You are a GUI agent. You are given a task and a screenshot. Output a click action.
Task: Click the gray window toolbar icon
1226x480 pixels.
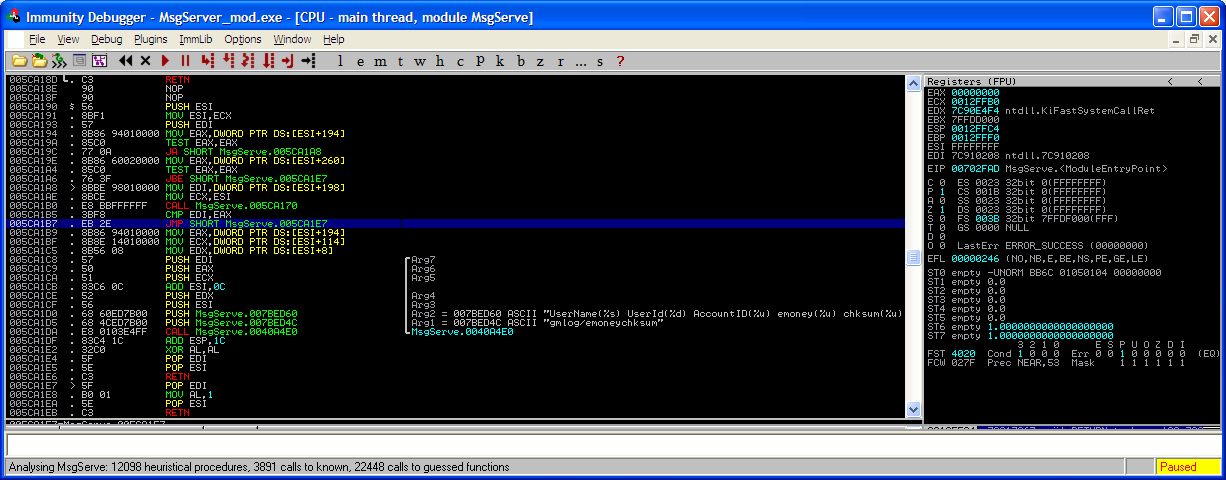(79, 61)
